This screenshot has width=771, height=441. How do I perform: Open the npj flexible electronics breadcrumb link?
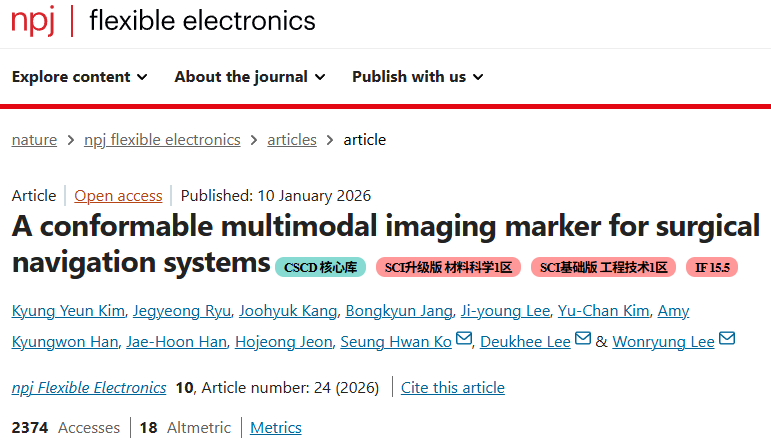tap(162, 140)
